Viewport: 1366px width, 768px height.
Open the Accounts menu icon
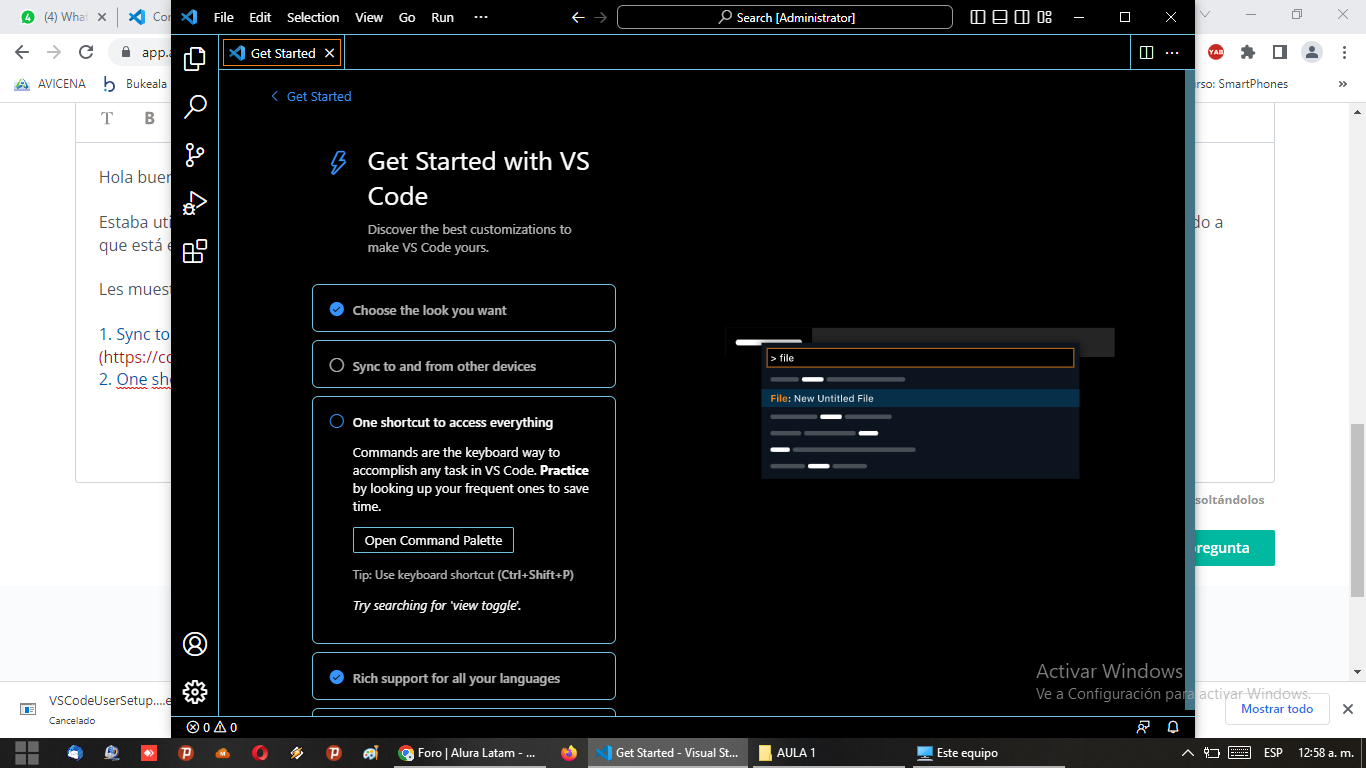195,644
